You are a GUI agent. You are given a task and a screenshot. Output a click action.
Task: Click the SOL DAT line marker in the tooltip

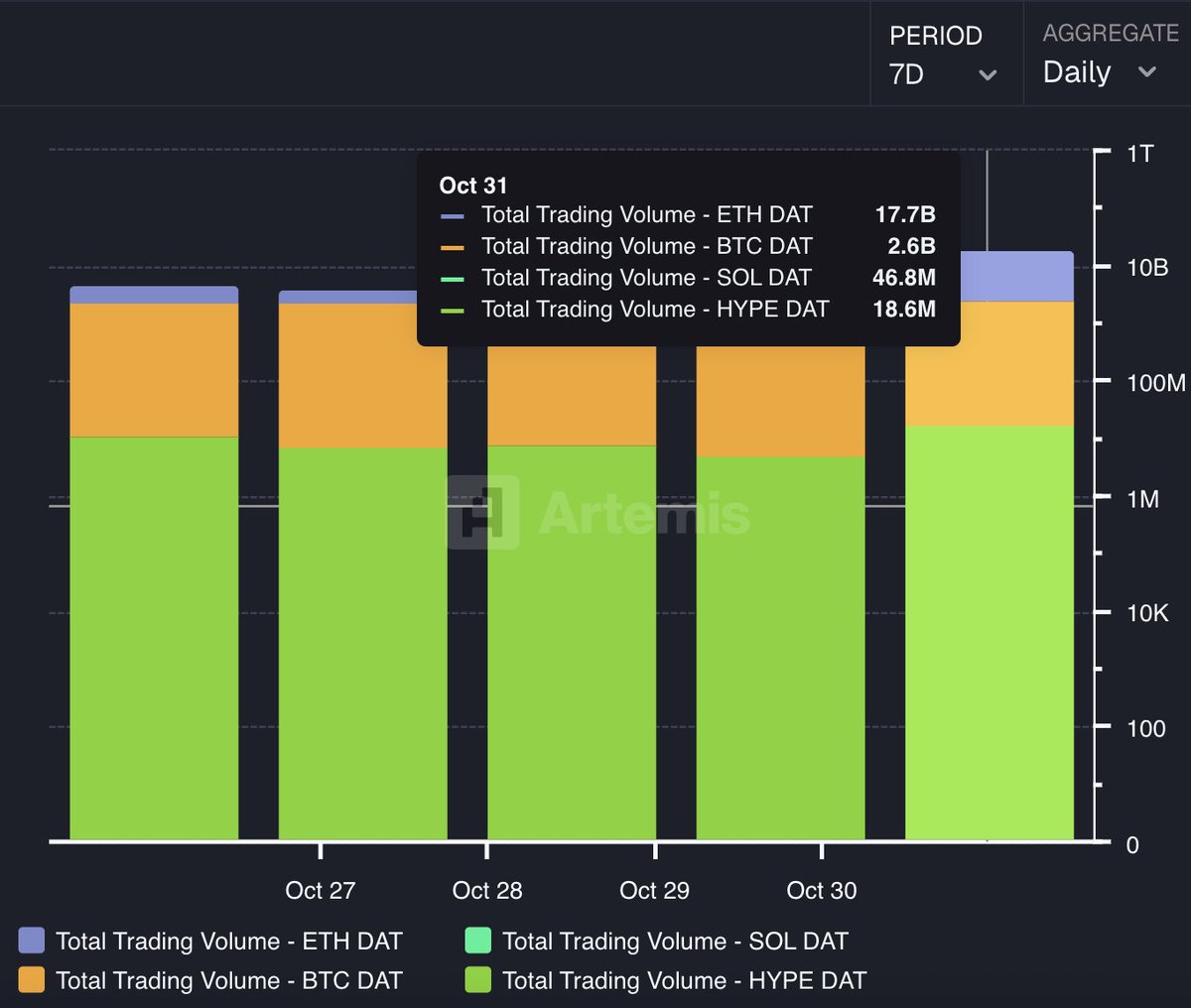[x=453, y=278]
